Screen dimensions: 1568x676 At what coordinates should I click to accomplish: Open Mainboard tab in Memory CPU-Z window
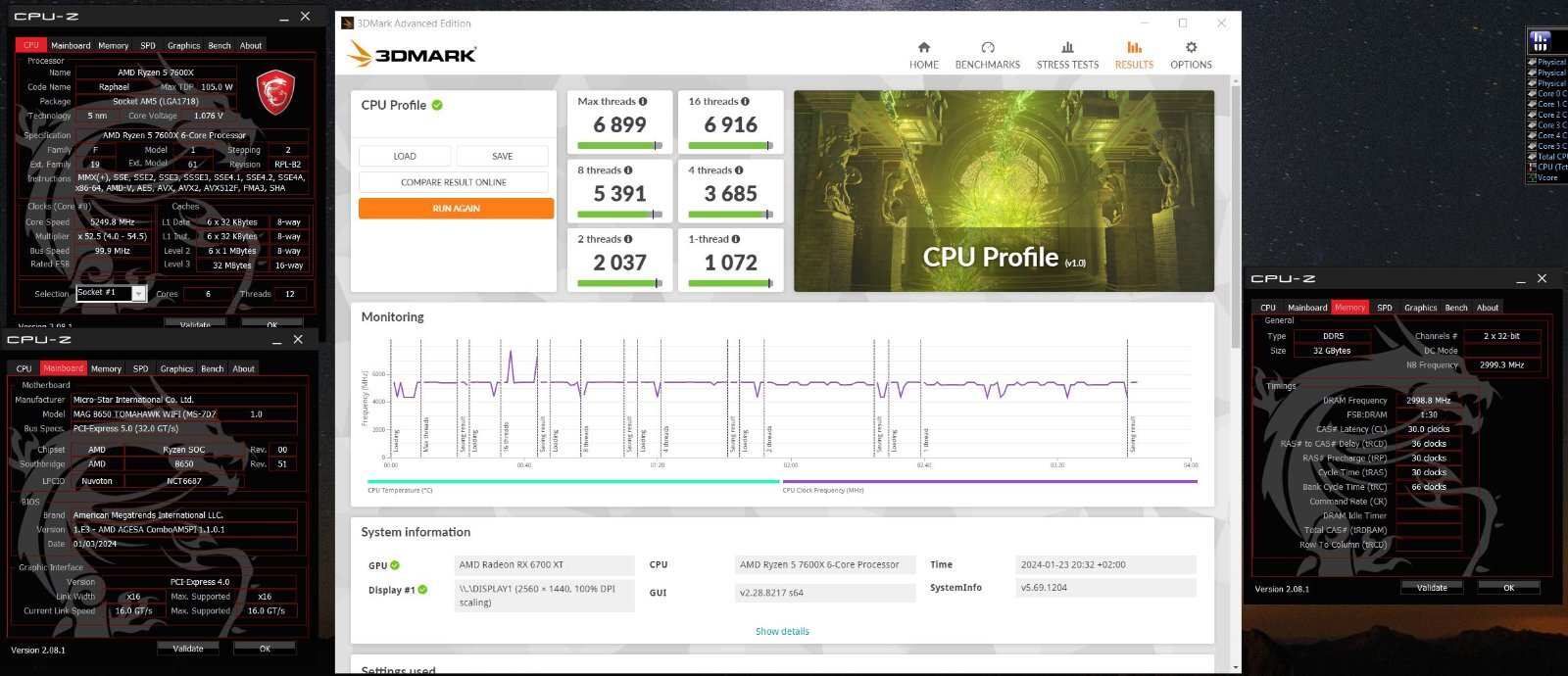pyautogui.click(x=1307, y=308)
